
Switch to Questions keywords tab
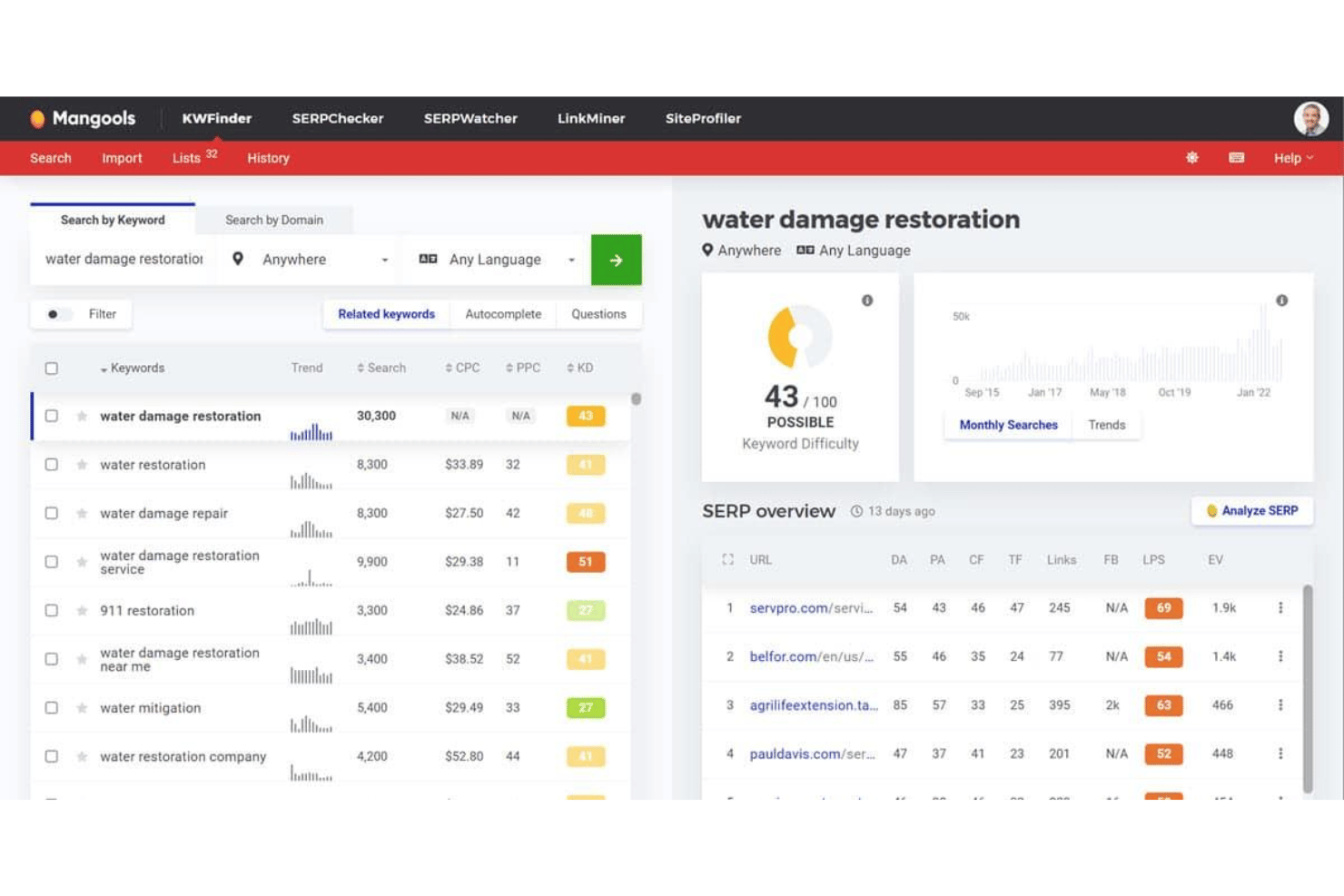coord(598,314)
